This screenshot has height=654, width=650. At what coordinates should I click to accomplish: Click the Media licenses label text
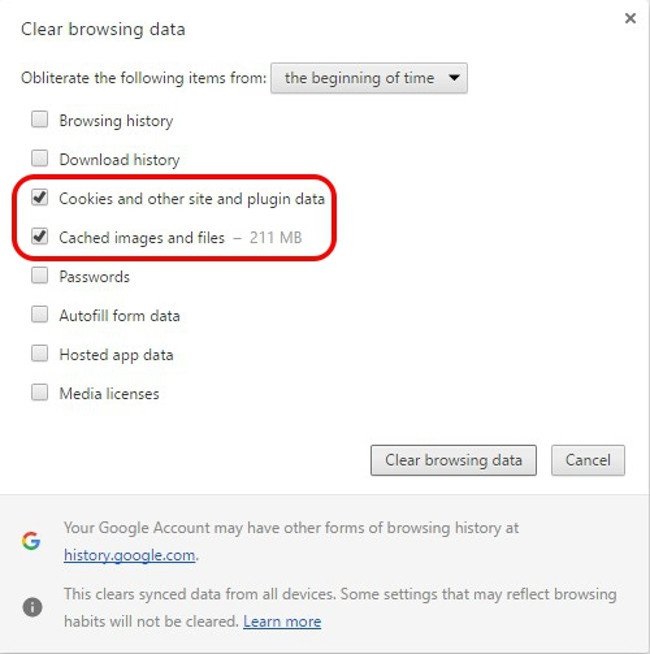coord(109,393)
